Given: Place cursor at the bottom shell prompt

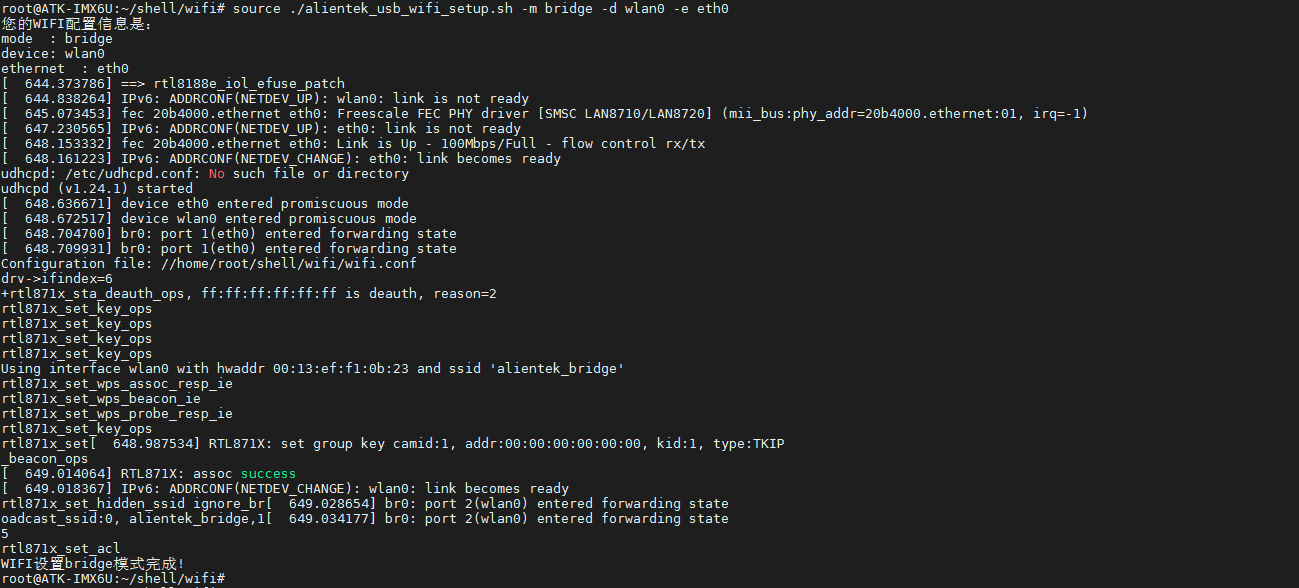Looking at the screenshot, I should 228,579.
